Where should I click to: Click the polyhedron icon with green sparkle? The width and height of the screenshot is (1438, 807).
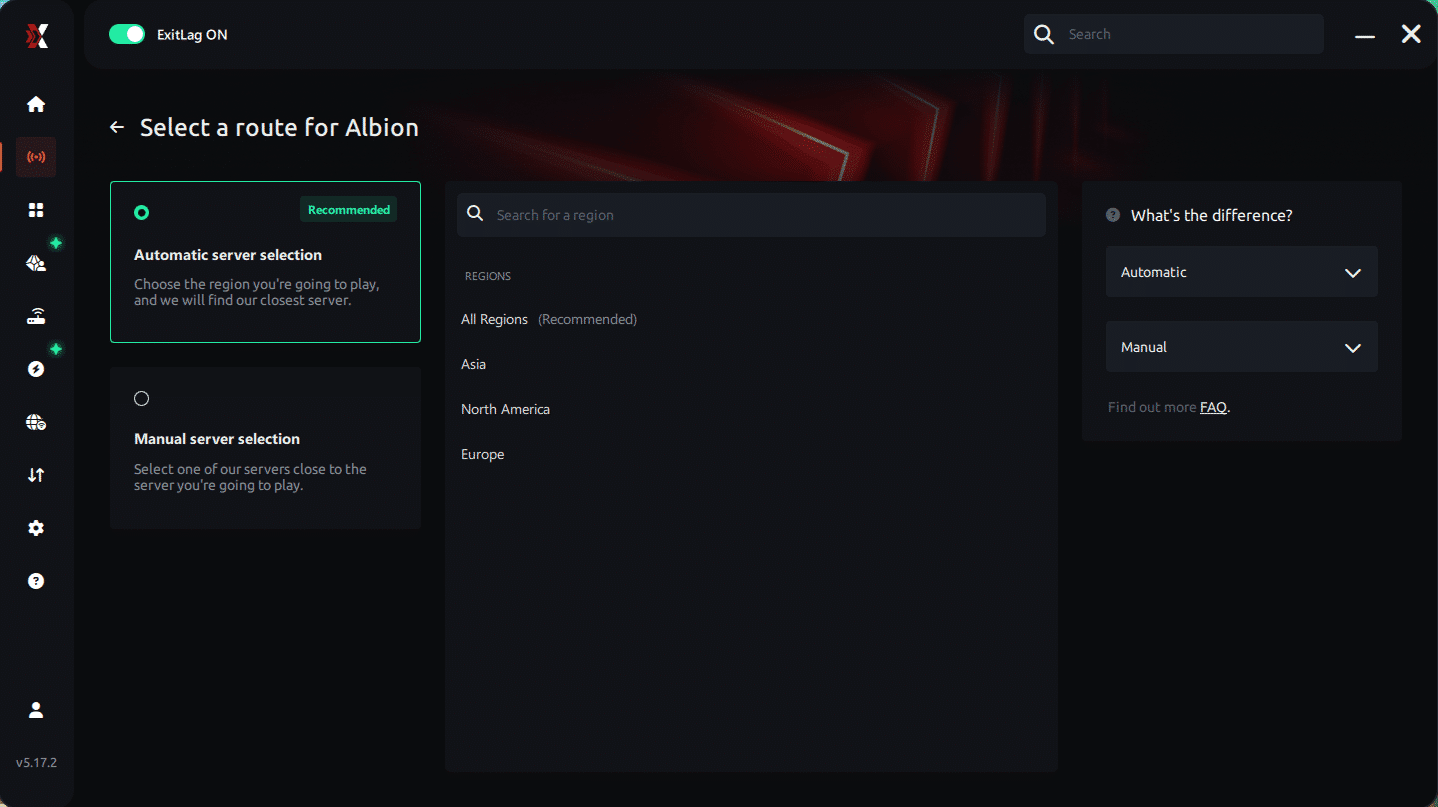(36, 263)
